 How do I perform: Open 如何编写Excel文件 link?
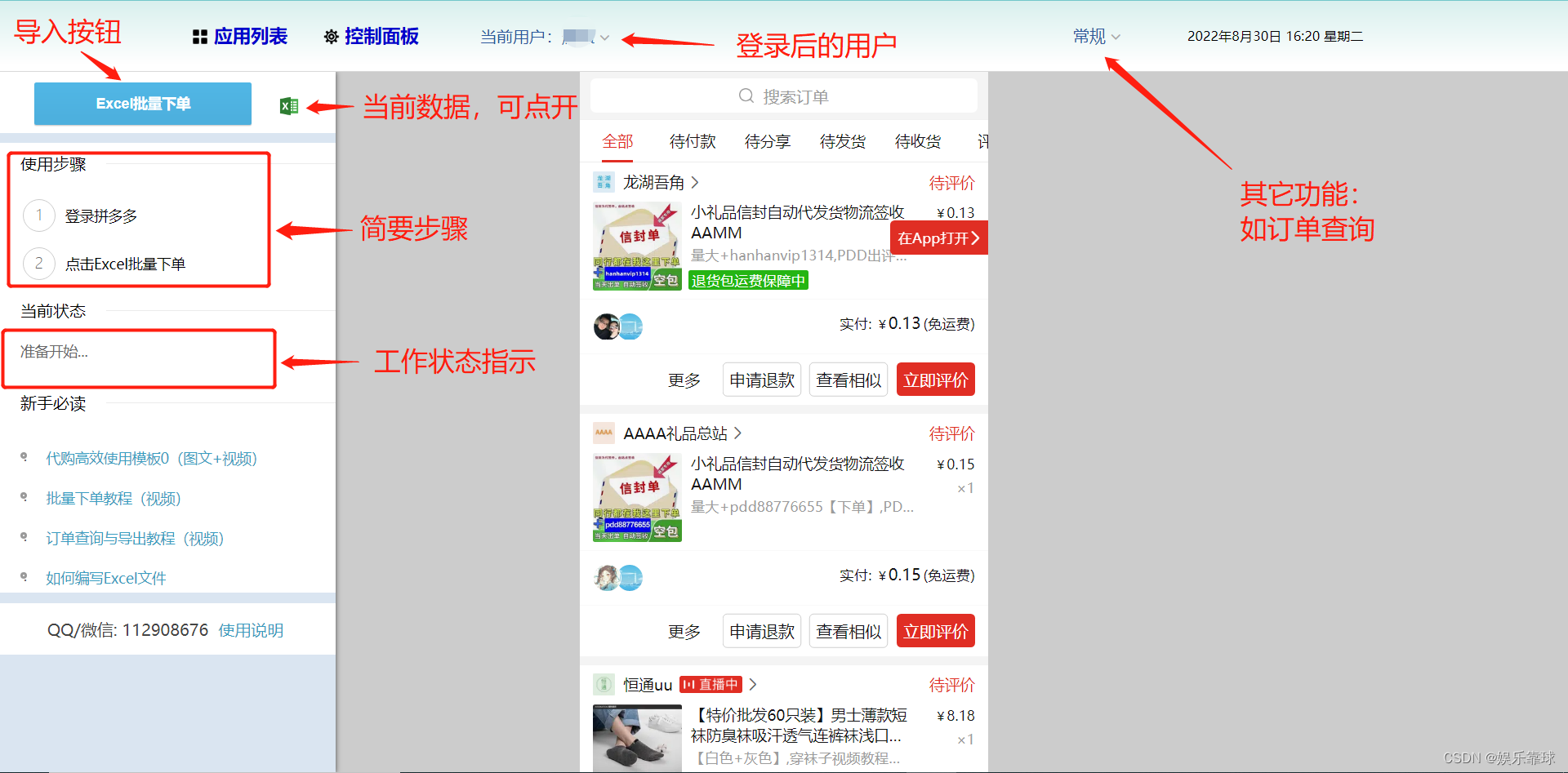pyautogui.click(x=106, y=578)
